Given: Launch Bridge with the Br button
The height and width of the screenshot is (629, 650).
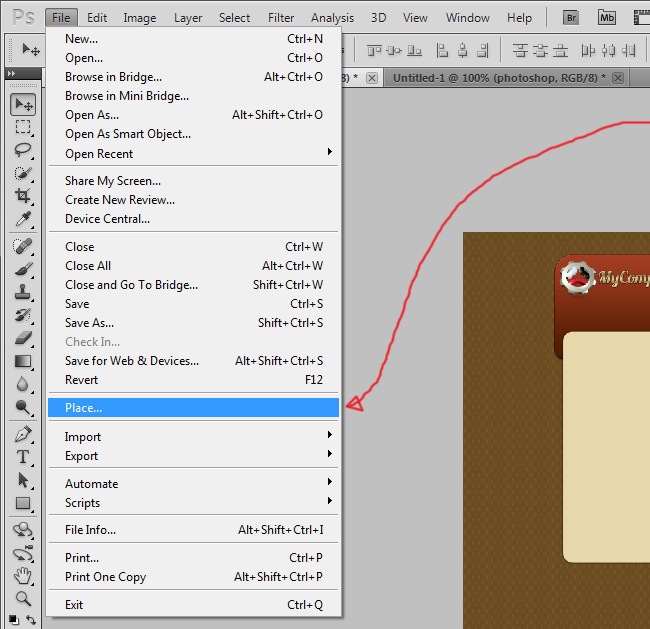Looking at the screenshot, I should [571, 17].
